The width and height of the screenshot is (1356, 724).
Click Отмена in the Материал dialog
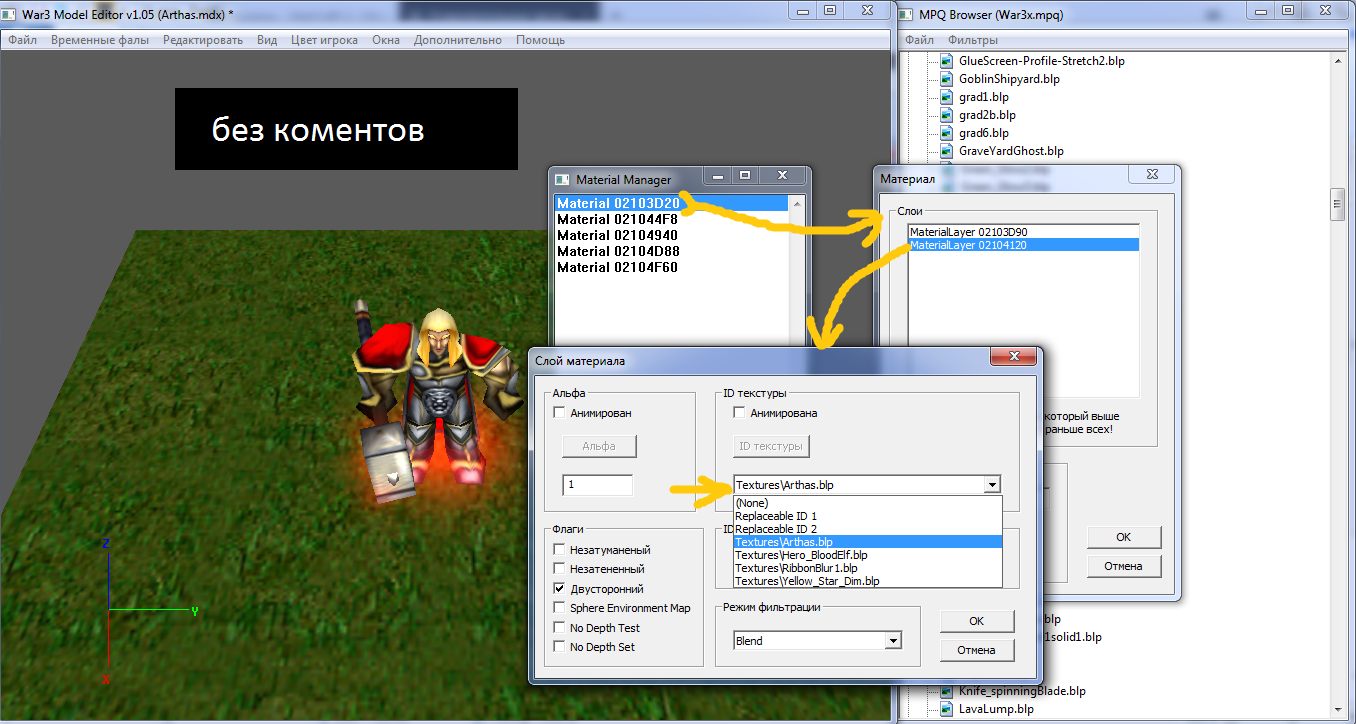pos(1124,566)
